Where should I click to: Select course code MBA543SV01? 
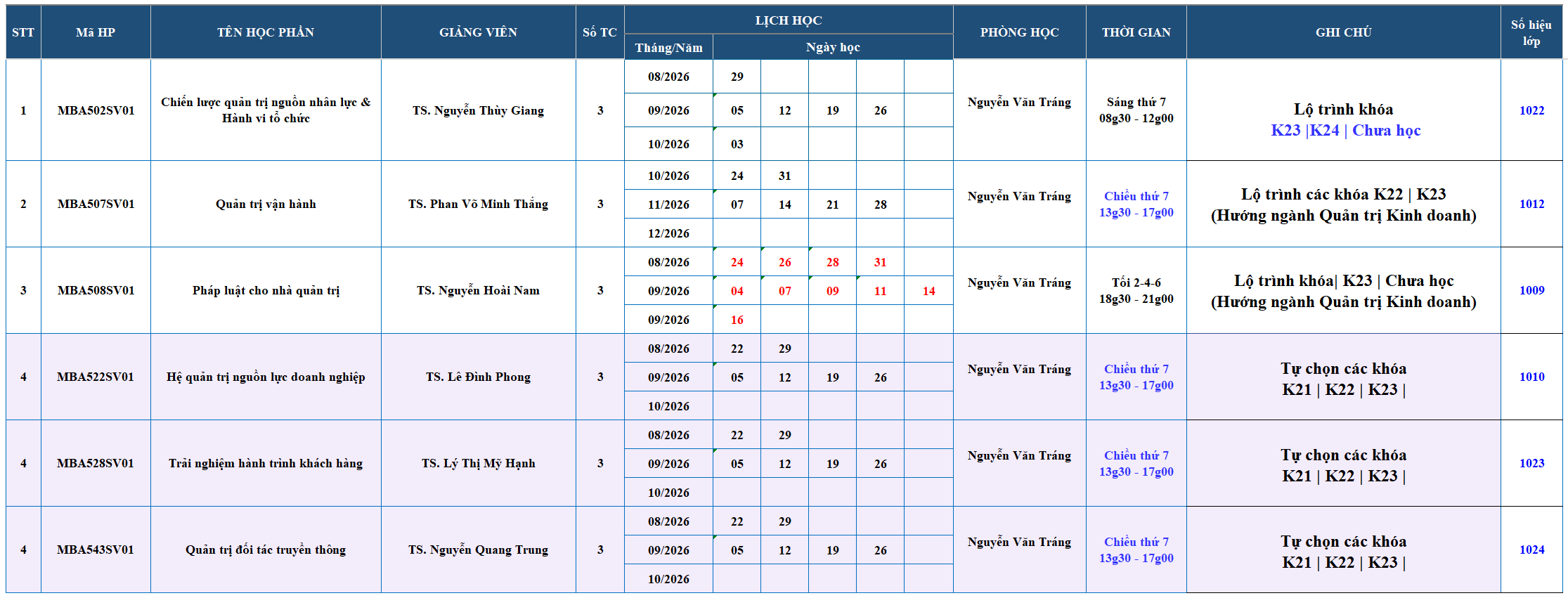(x=96, y=550)
